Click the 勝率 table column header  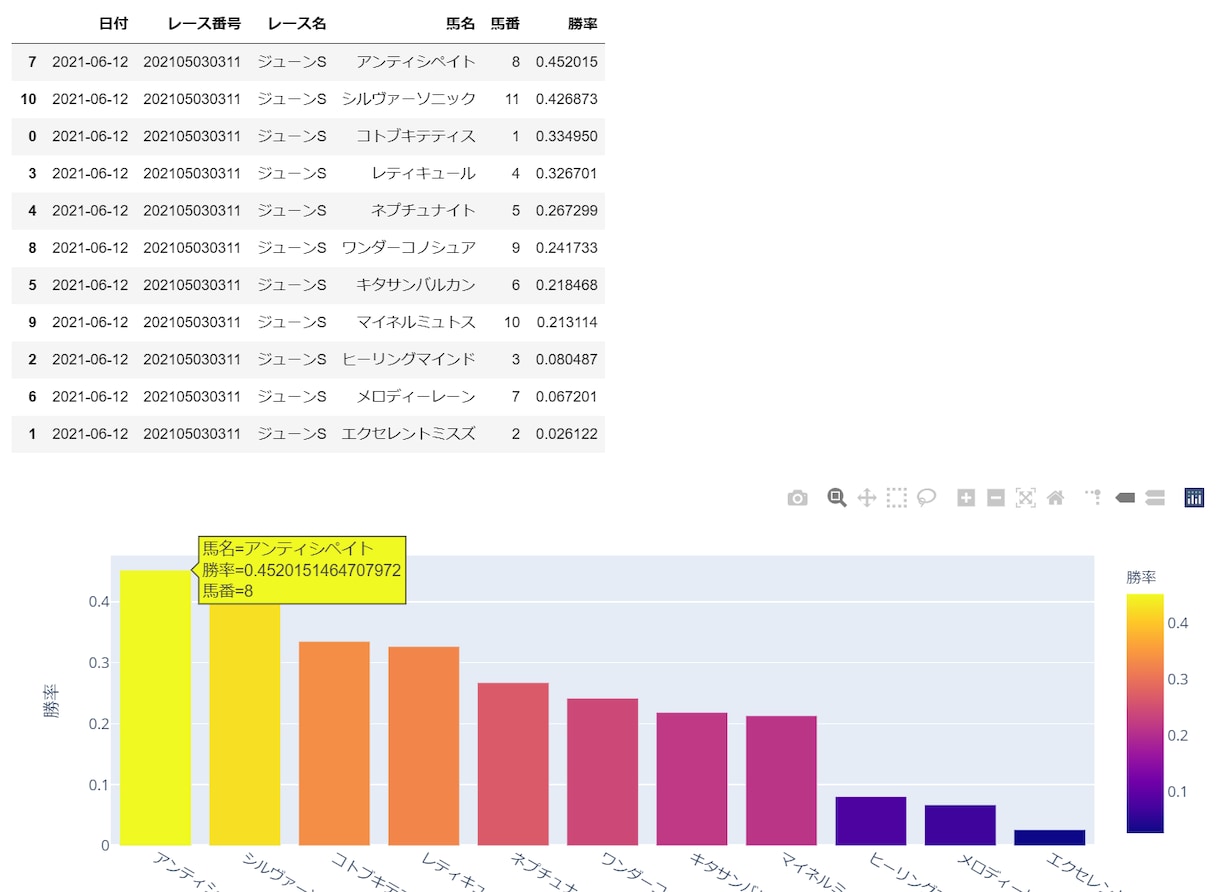tap(582, 23)
